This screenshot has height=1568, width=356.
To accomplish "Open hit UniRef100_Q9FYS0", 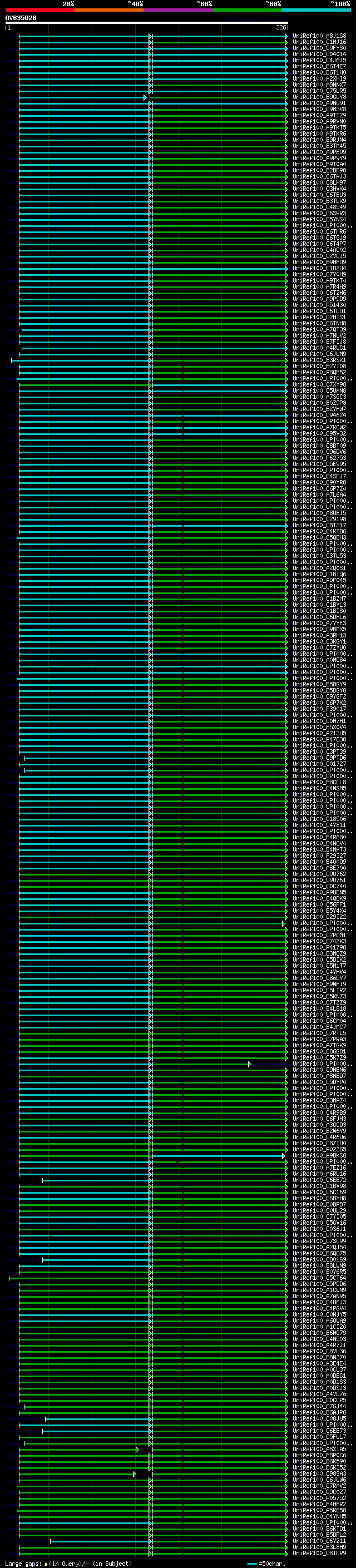I will coord(319,48).
